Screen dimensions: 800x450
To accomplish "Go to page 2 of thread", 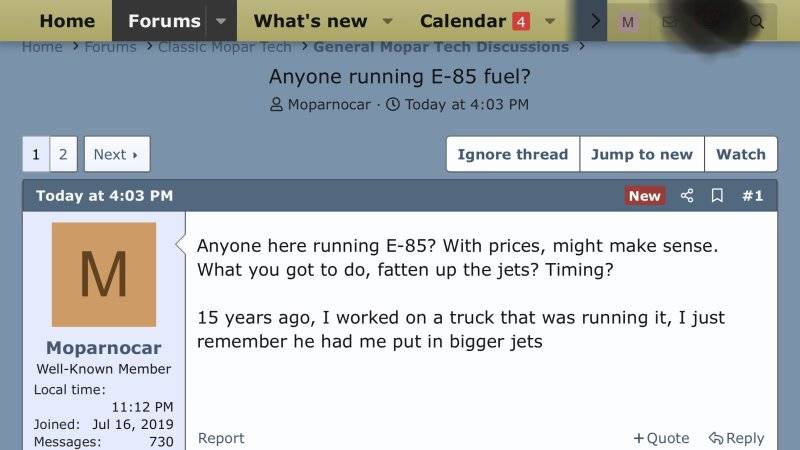I will pos(63,154).
